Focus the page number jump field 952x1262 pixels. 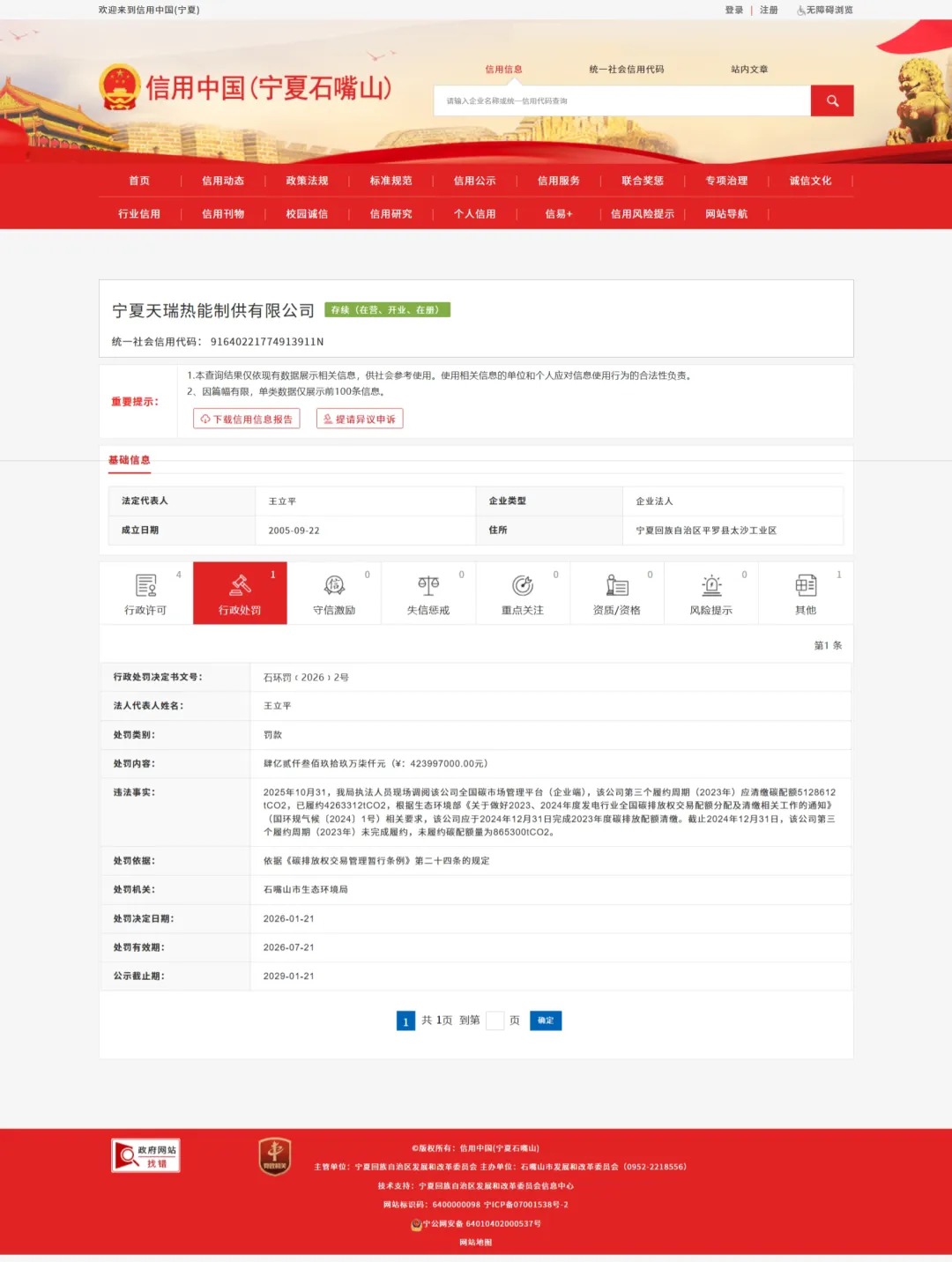coord(495,1021)
